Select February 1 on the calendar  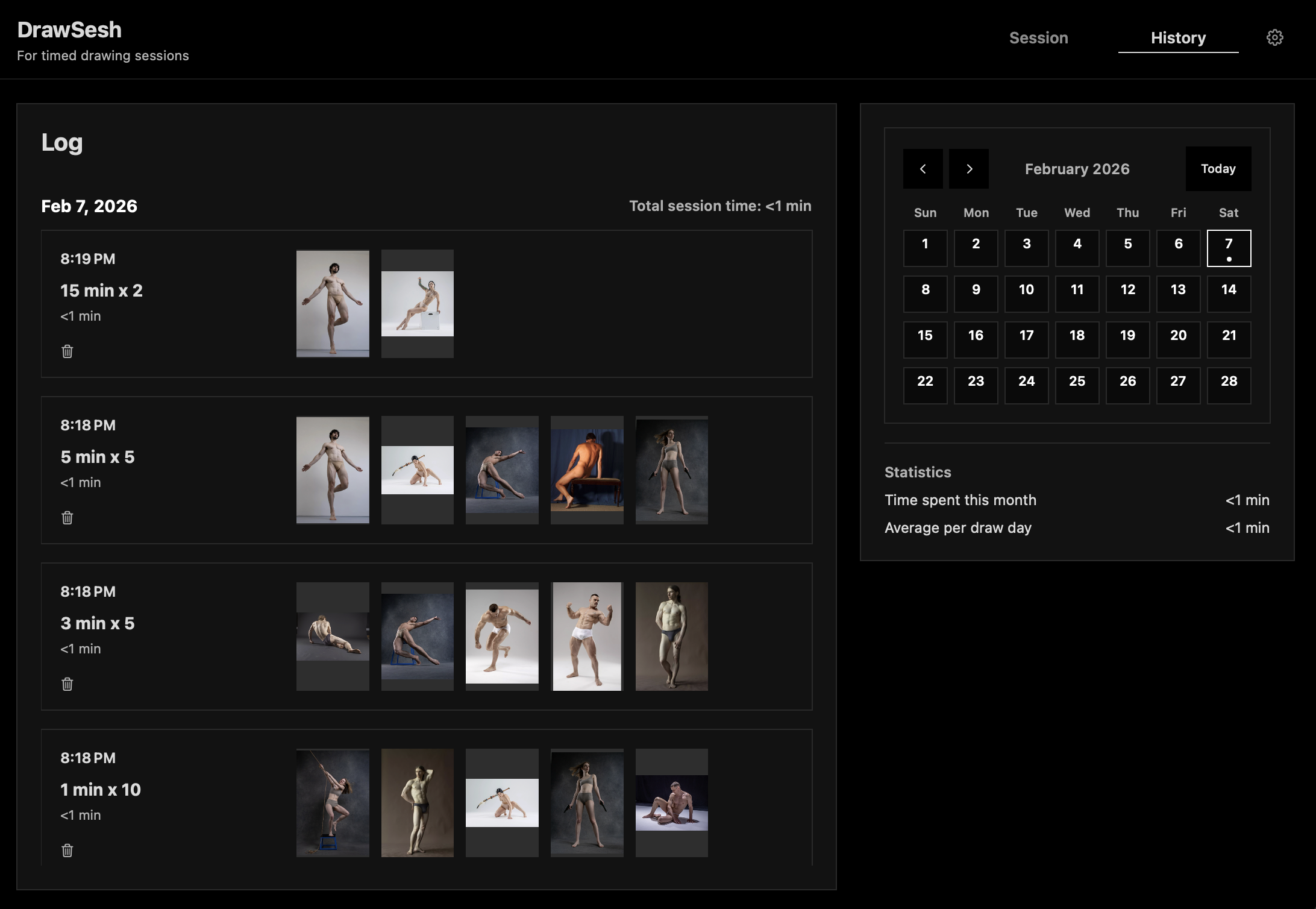[x=925, y=248]
